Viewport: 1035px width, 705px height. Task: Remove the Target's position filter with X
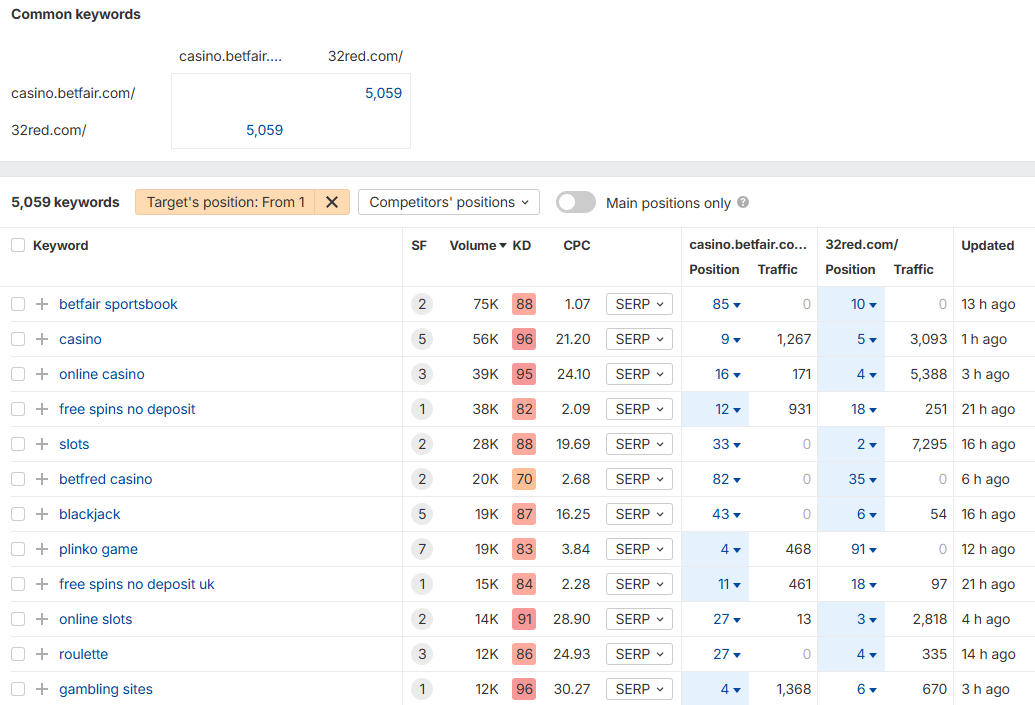pos(332,202)
